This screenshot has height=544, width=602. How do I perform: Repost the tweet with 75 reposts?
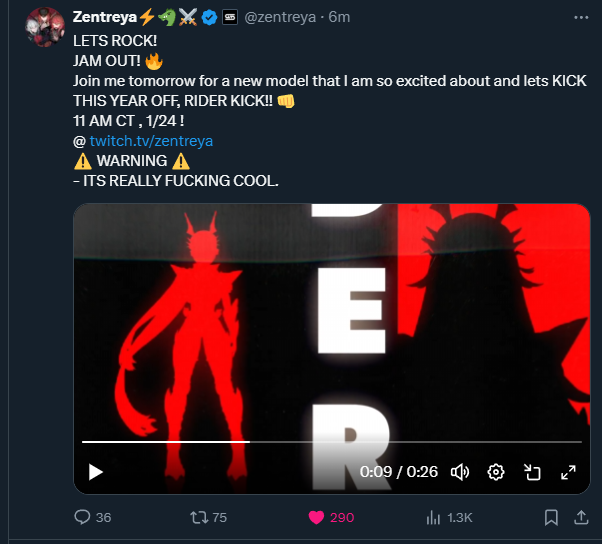199,517
